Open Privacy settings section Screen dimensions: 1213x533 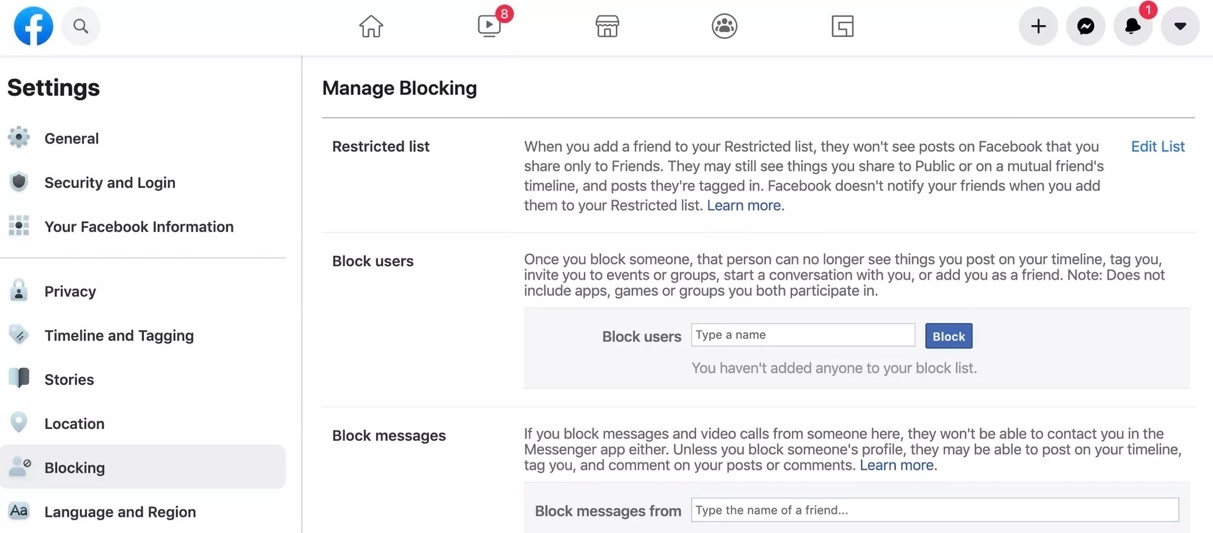click(x=70, y=292)
